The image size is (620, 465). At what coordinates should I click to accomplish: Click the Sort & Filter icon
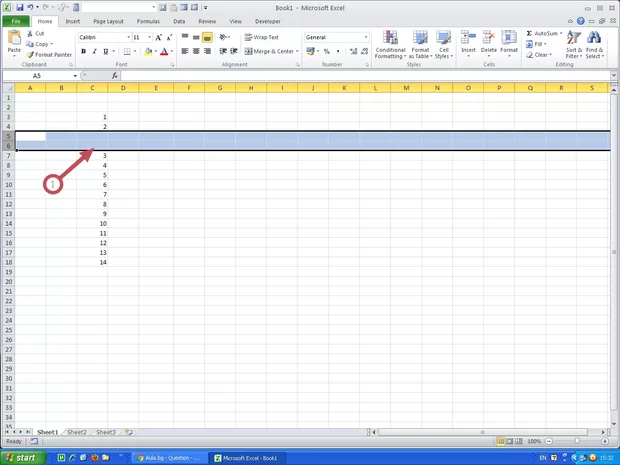[573, 38]
